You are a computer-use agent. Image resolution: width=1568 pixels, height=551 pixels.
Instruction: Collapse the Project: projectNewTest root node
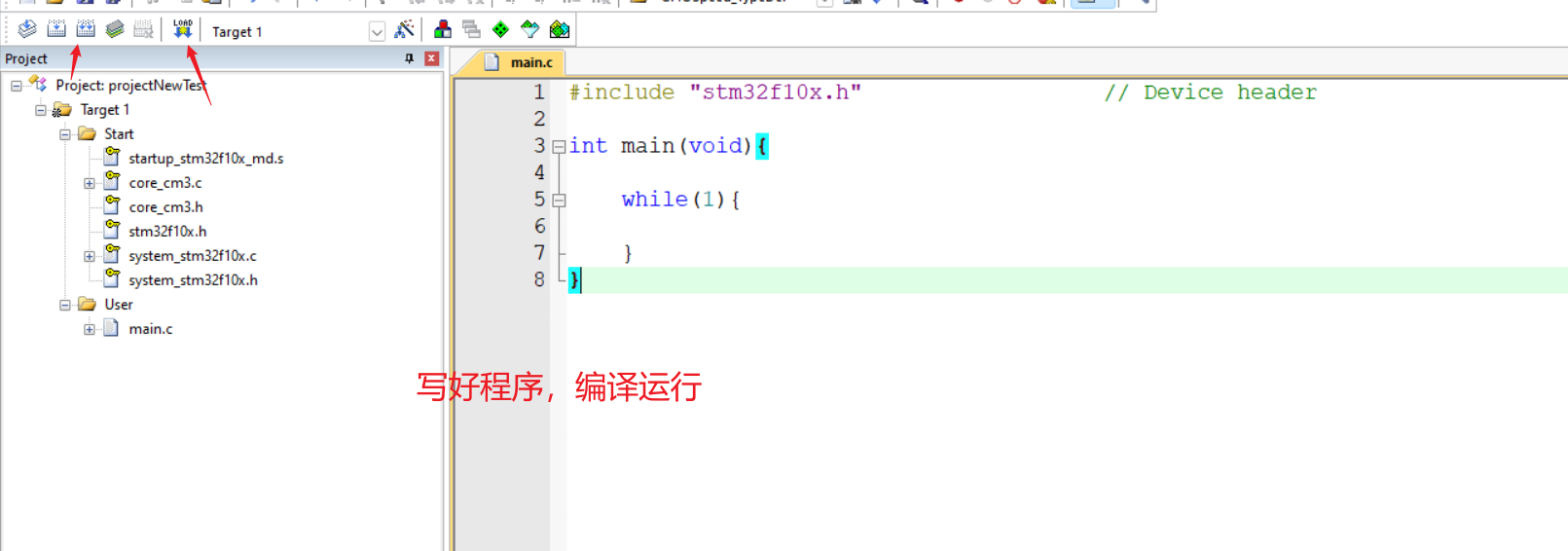[x=17, y=86]
